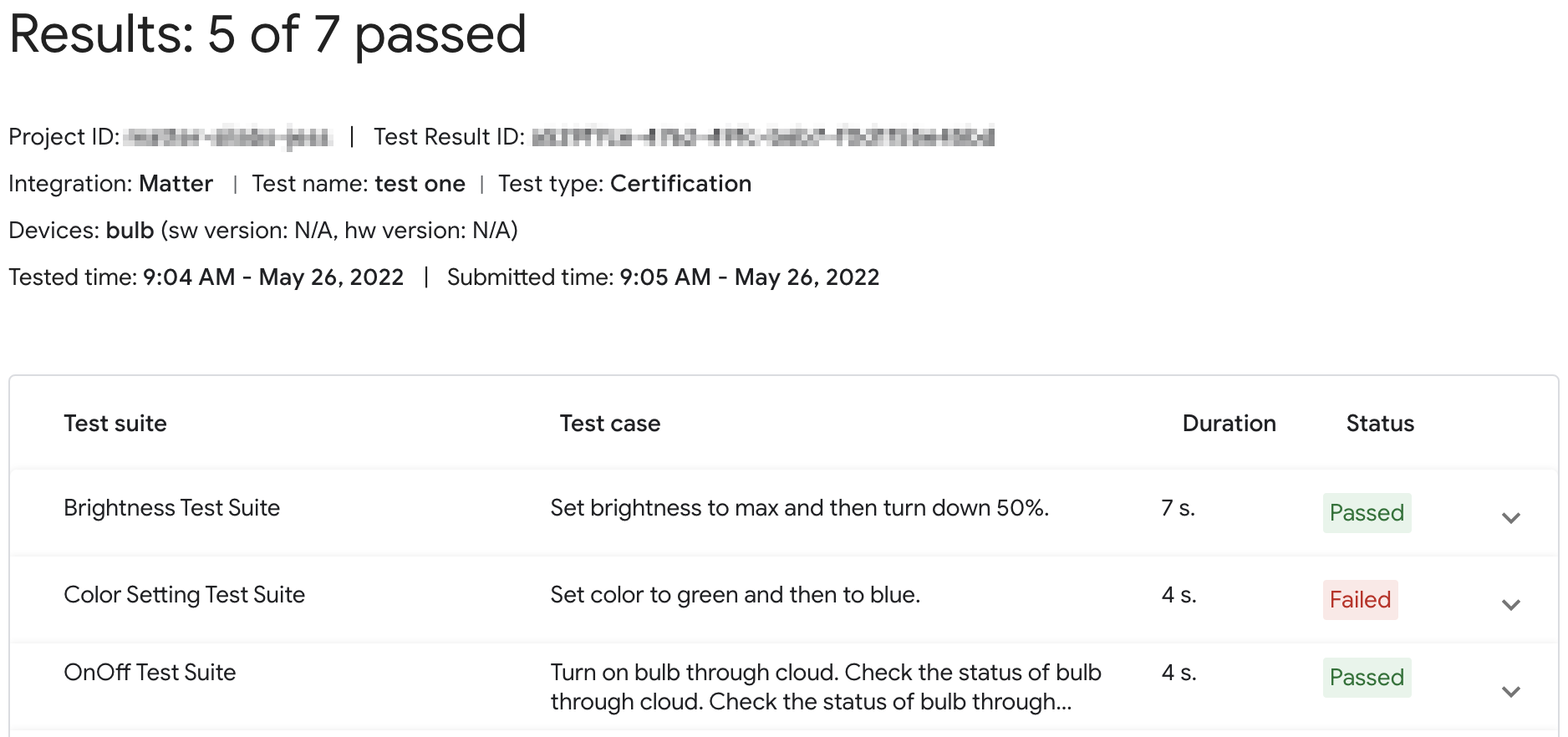Click the Certification test type label
1568x737 pixels.
(680, 183)
